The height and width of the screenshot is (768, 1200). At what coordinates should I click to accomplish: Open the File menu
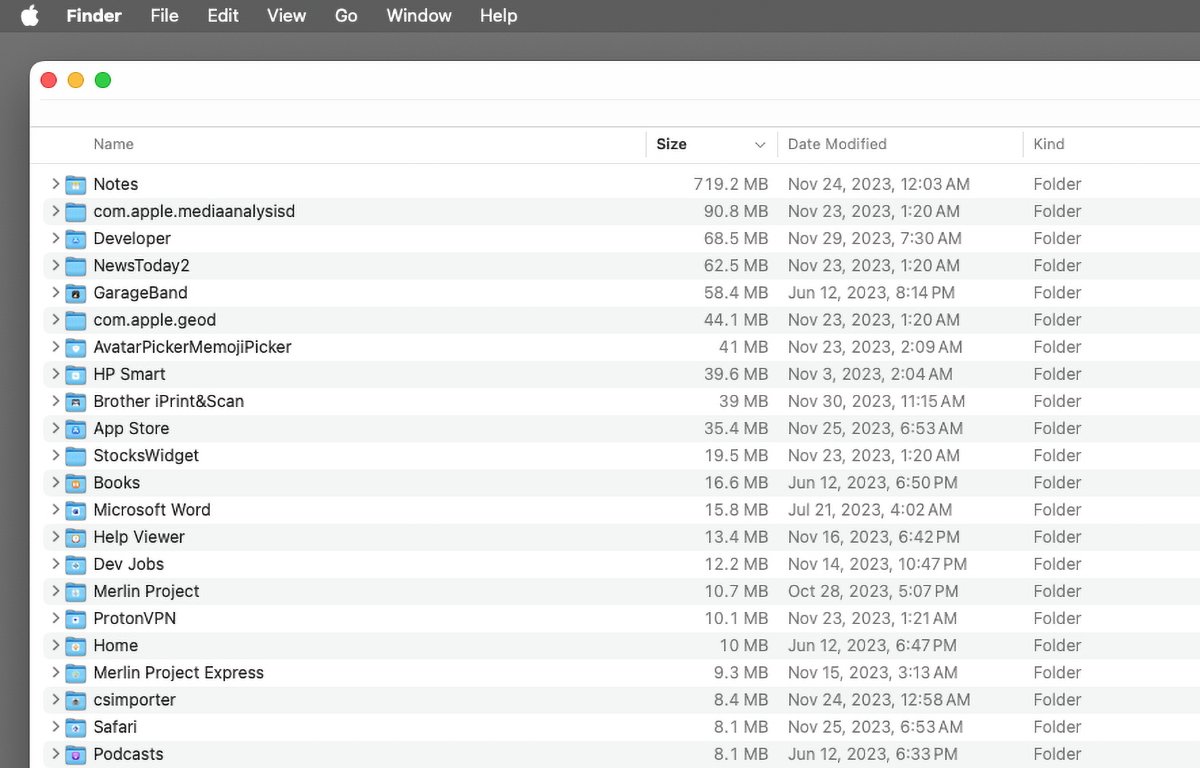click(x=164, y=16)
